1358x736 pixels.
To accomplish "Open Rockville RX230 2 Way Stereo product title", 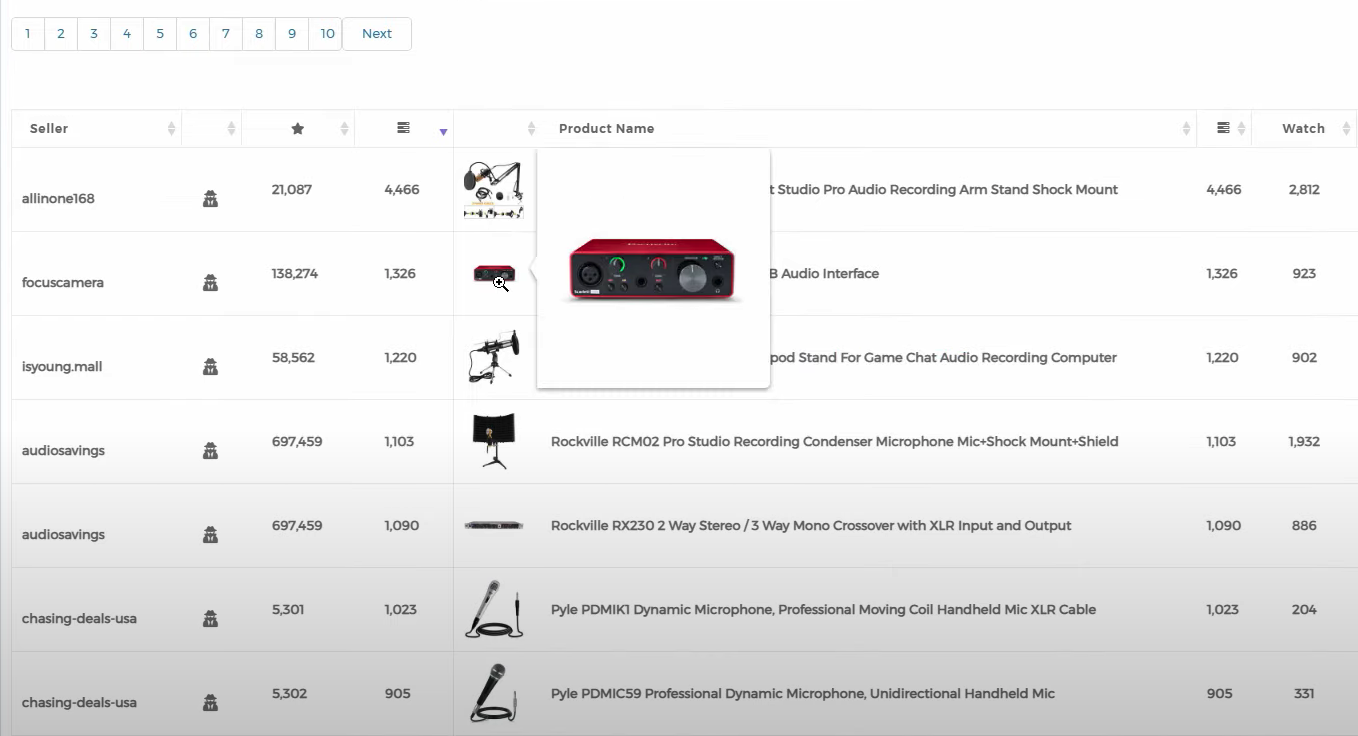I will [811, 526].
